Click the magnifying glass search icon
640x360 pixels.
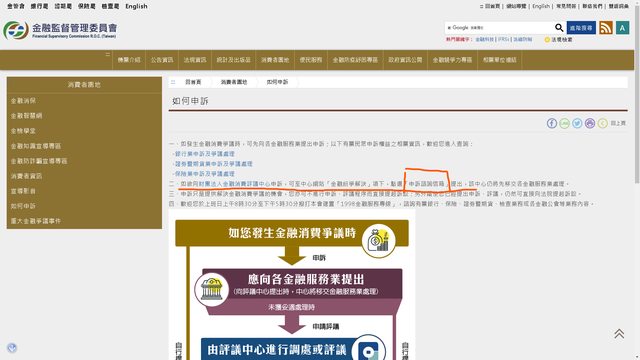(559, 28)
